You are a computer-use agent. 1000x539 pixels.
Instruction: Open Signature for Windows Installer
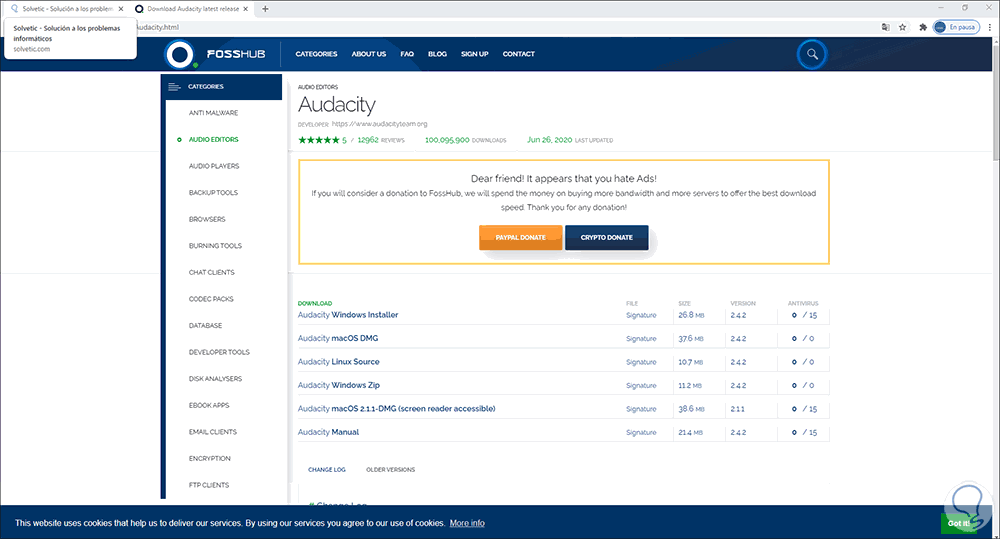coord(641,315)
